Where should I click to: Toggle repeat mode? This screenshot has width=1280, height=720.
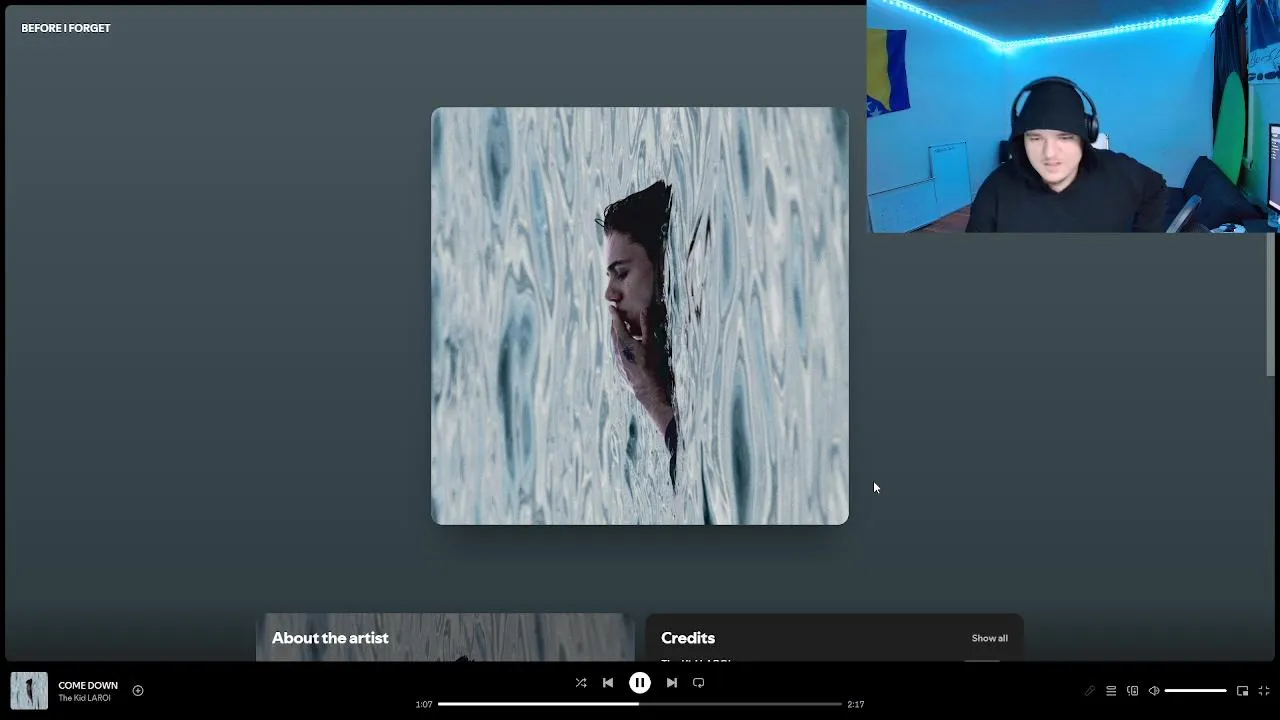click(x=699, y=683)
